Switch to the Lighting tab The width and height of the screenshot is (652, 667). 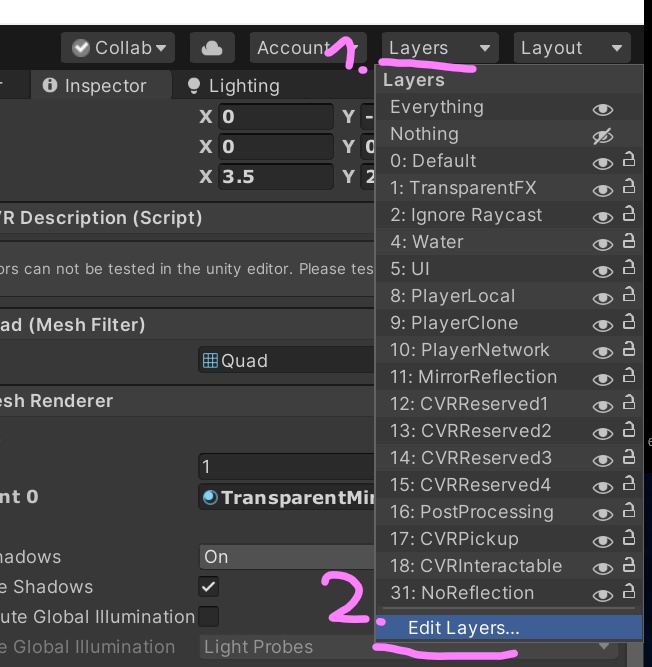[x=233, y=86]
